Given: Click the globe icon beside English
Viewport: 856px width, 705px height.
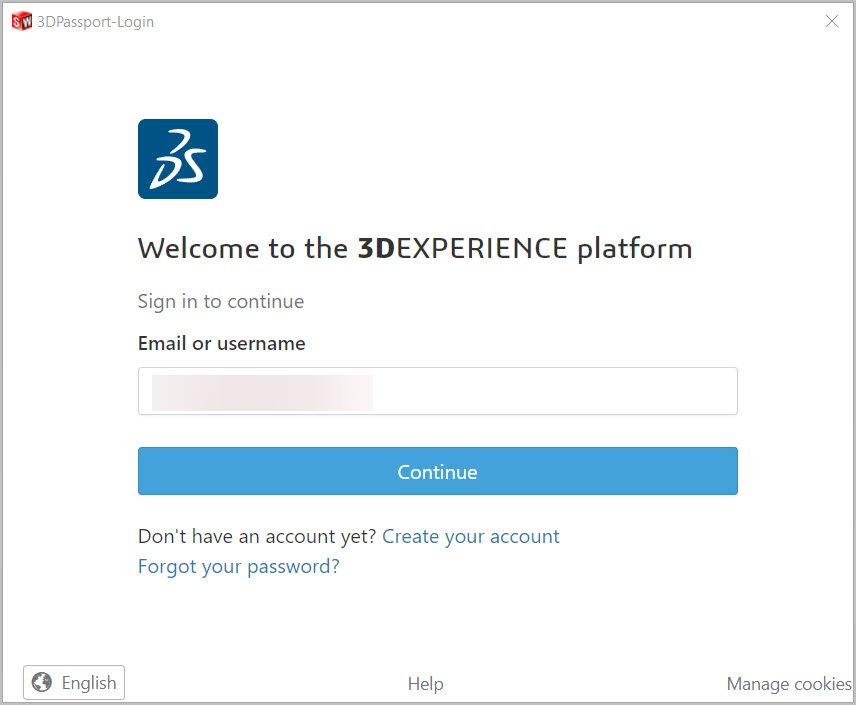Looking at the screenshot, I should [42, 682].
